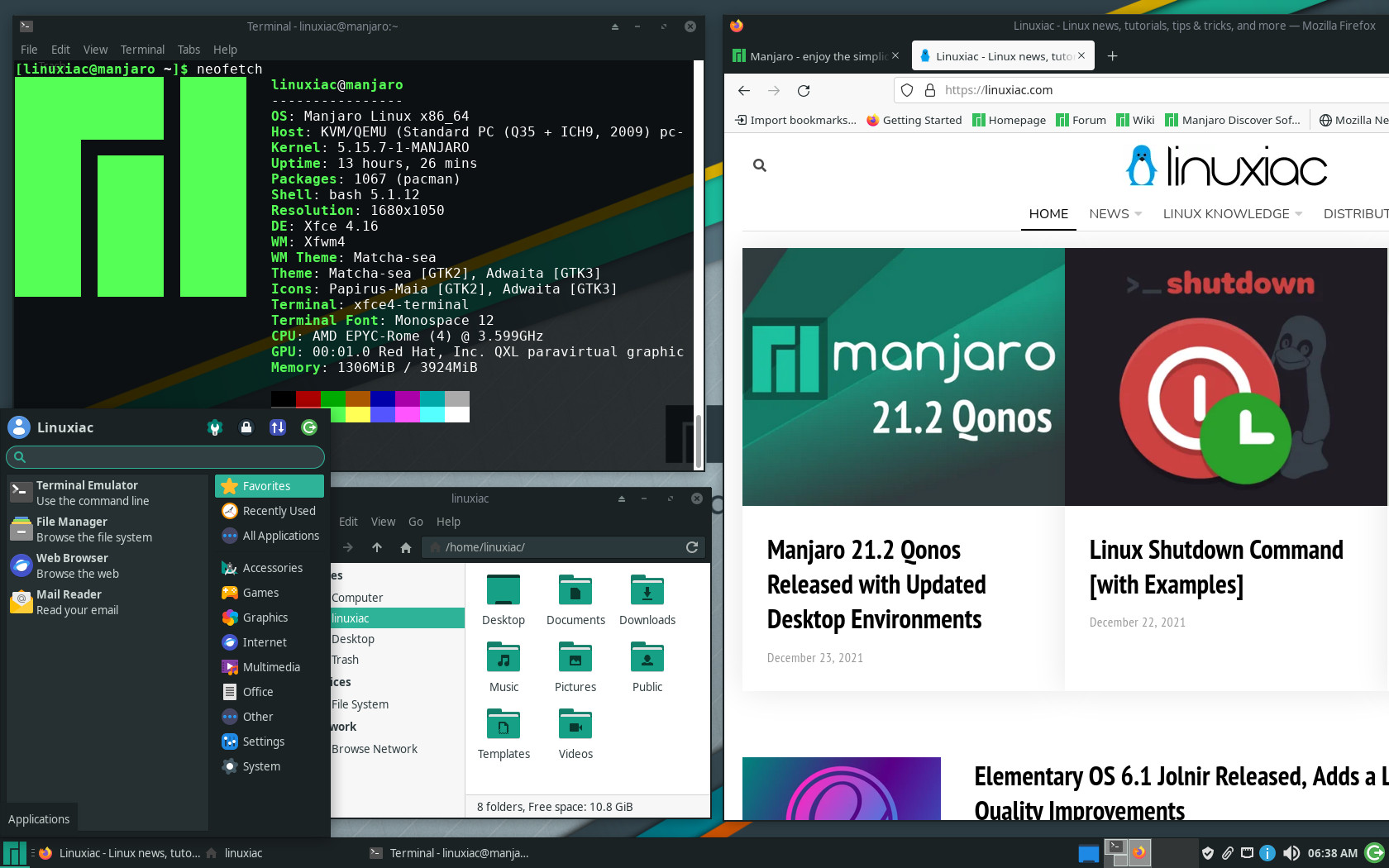1389x868 pixels.
Task: Launch Web Browser from favorites
Action: point(107,565)
